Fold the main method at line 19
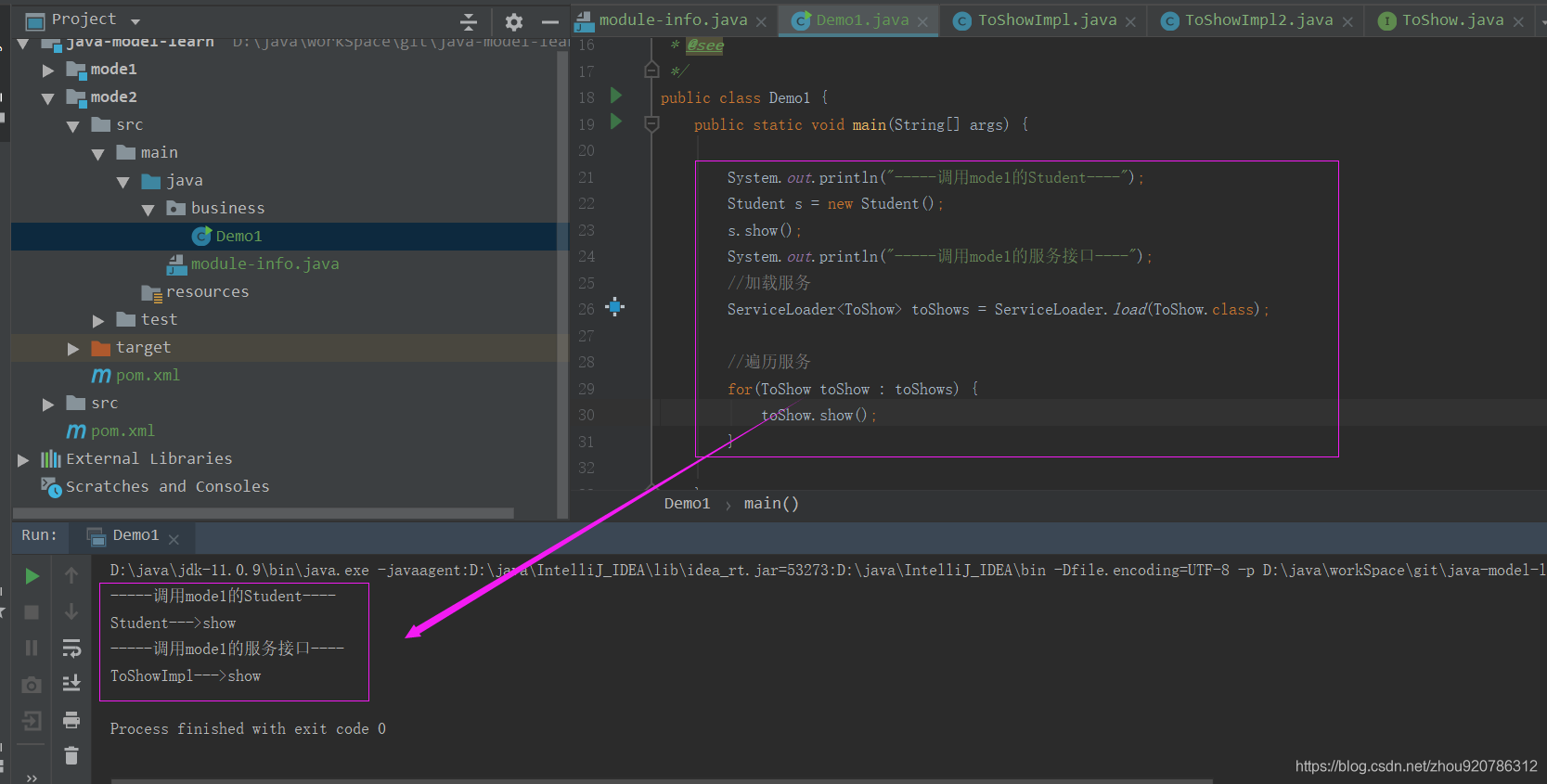This screenshot has width=1547, height=784. click(x=651, y=123)
